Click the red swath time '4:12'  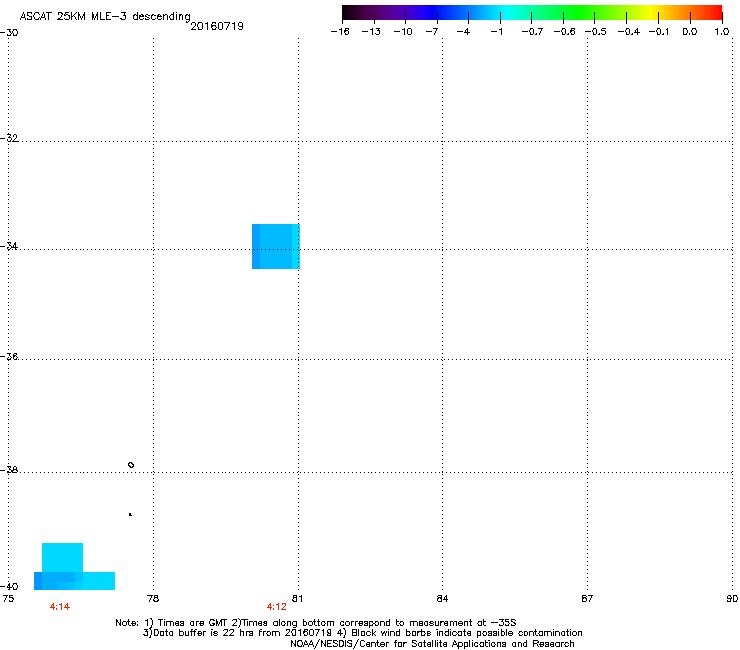277,607
